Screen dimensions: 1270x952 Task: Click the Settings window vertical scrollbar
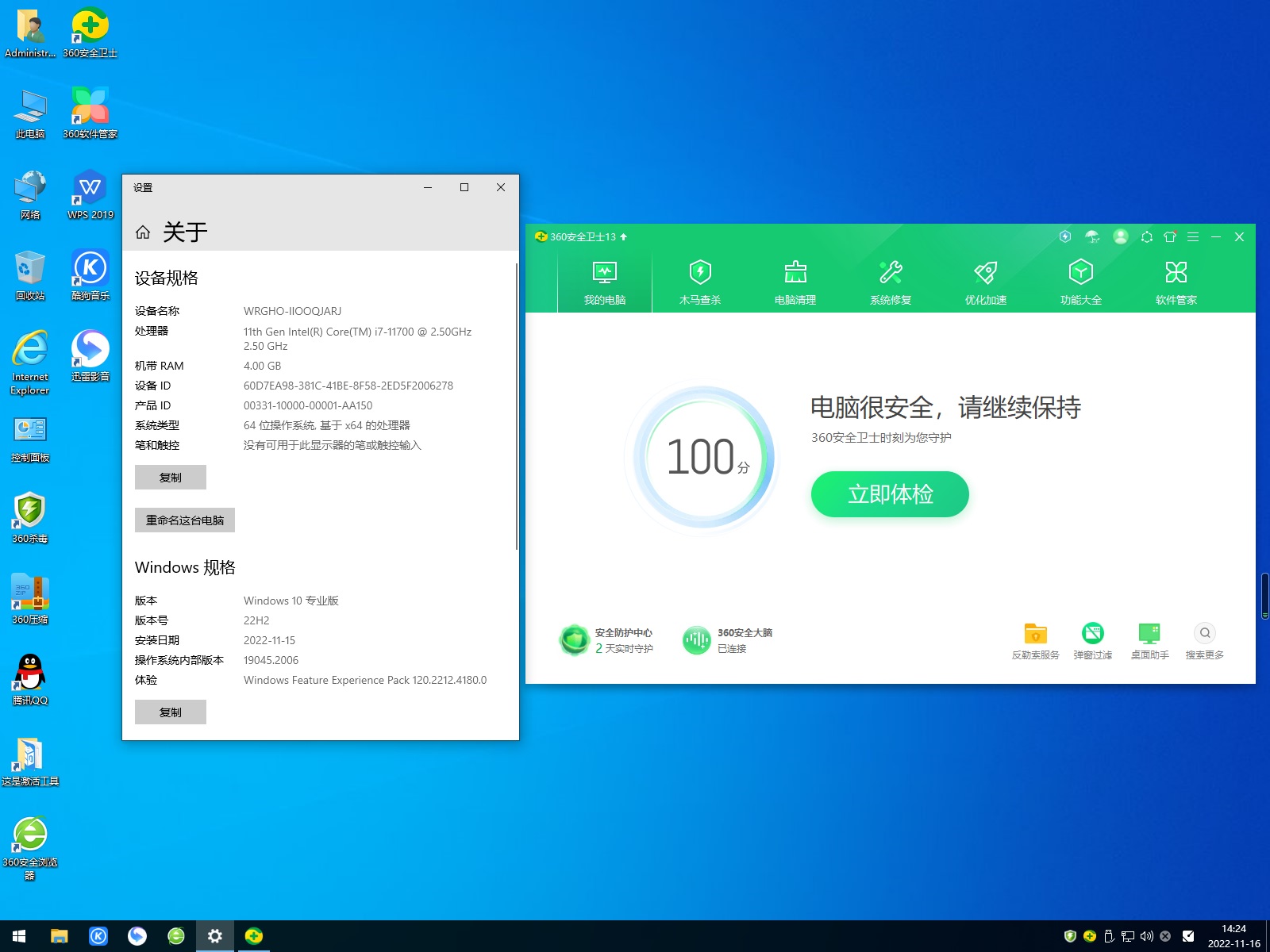(517, 406)
